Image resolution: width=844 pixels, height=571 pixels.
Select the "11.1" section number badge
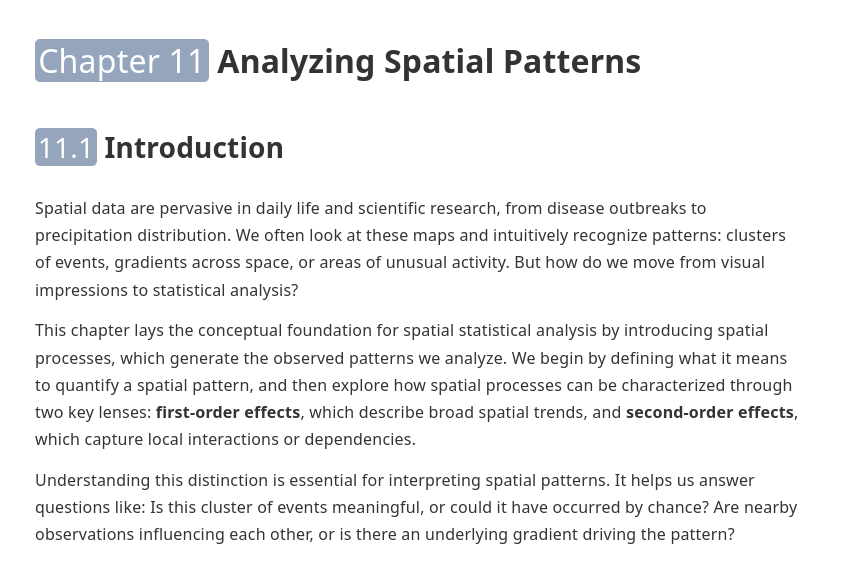point(66,148)
